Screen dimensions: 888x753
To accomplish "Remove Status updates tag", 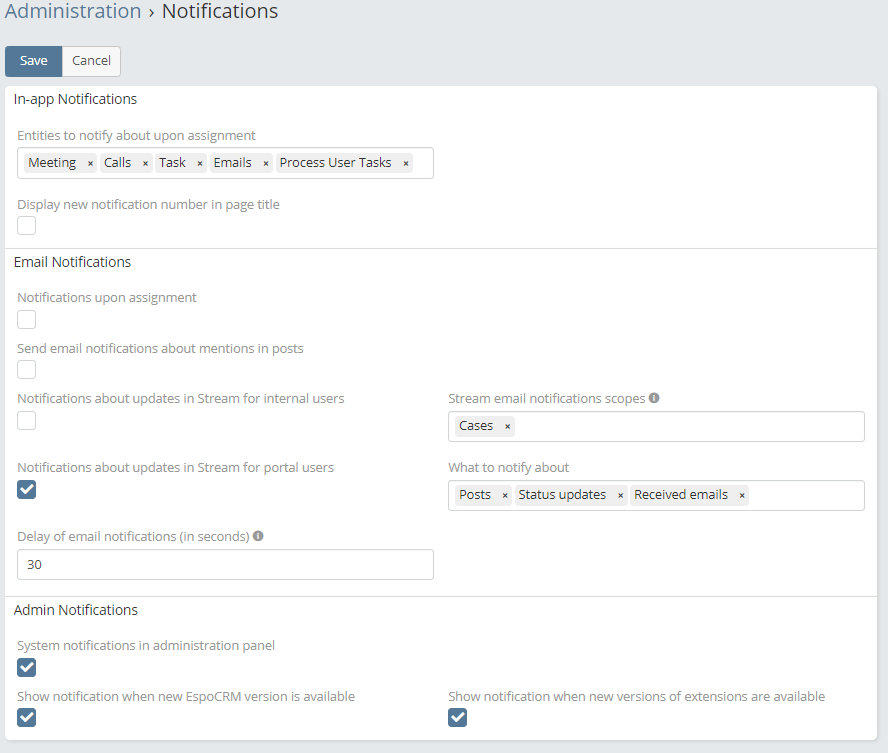I will (x=620, y=495).
